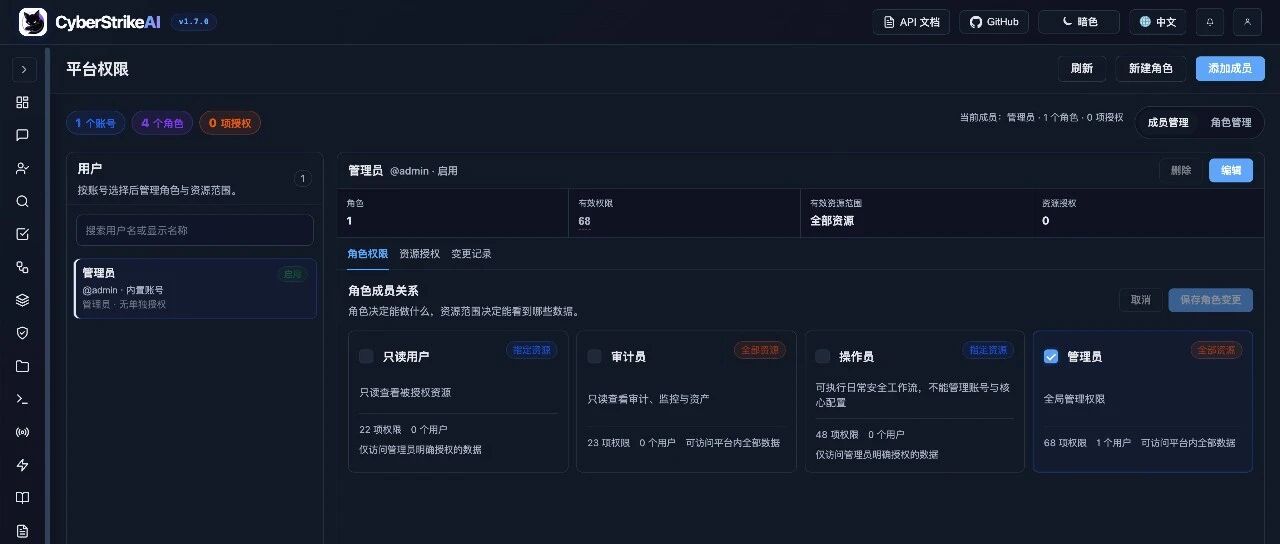Focus the 搜索用户名或显示名称 search field
The height and width of the screenshot is (544, 1280).
pos(195,230)
